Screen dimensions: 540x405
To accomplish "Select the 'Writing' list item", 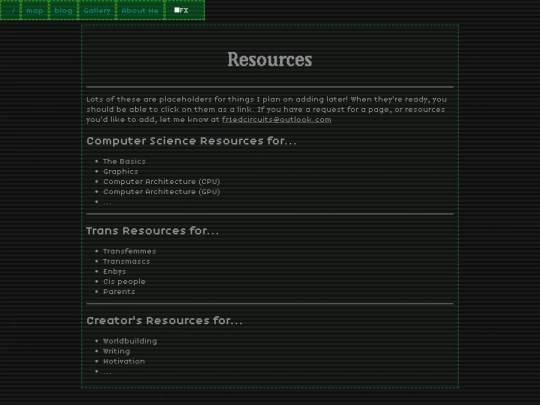I will click(x=116, y=351).
